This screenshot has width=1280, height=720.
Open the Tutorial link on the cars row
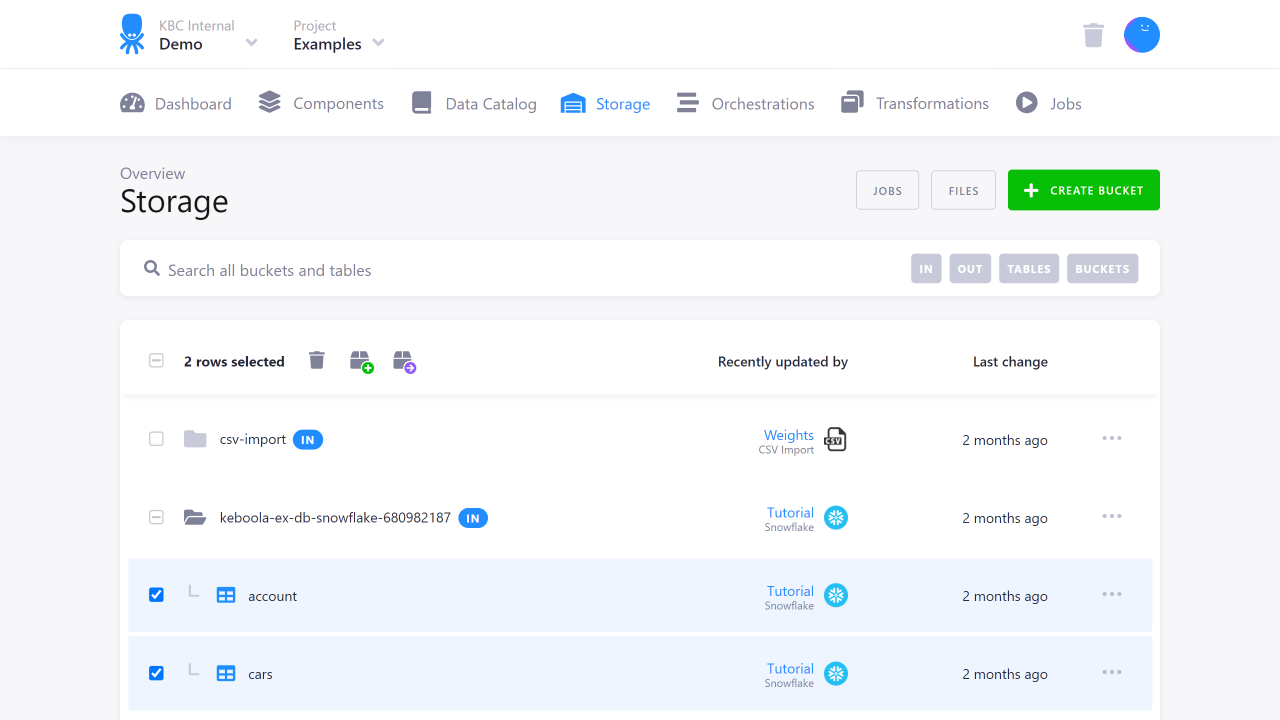789,668
